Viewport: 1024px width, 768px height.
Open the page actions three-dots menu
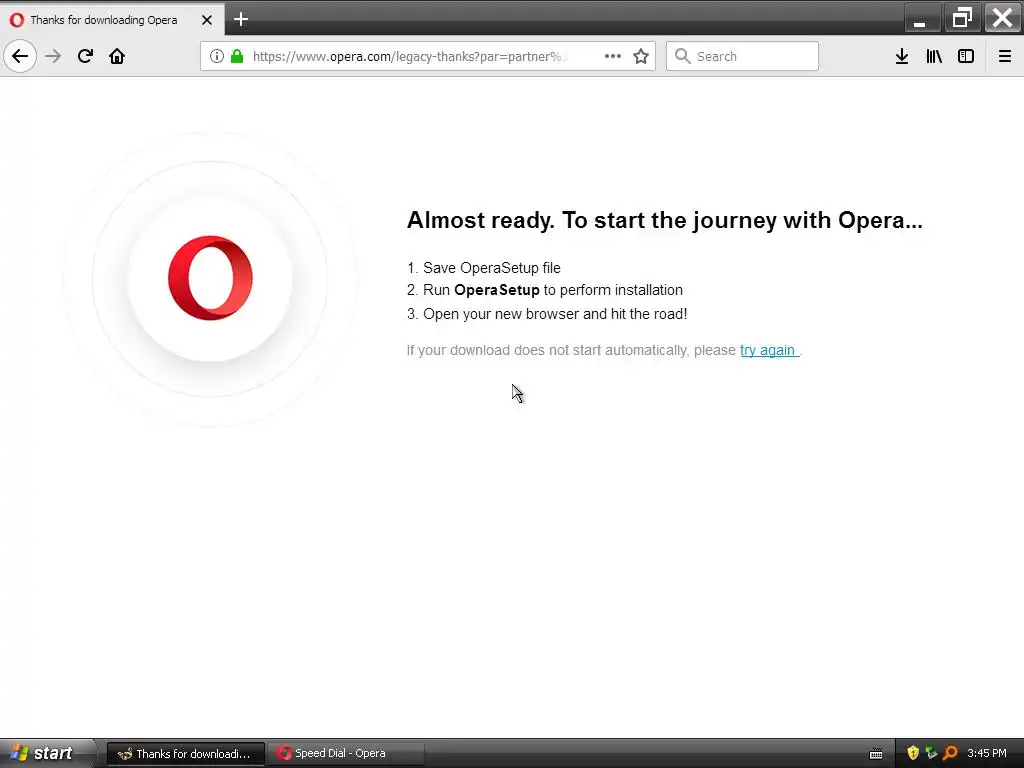click(x=613, y=56)
